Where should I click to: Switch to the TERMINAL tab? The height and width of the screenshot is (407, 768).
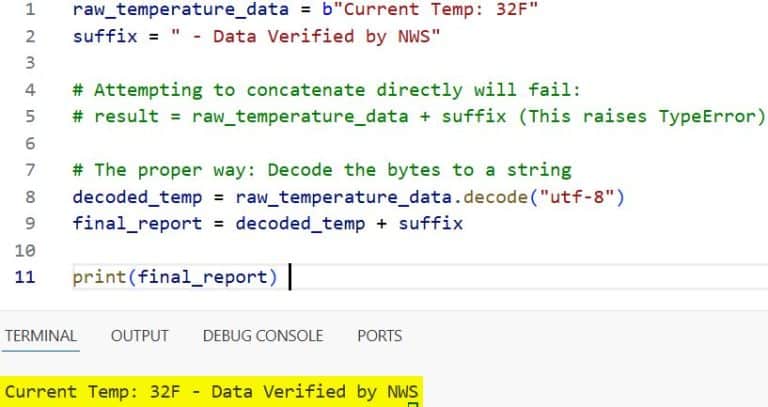pyautogui.click(x=40, y=336)
